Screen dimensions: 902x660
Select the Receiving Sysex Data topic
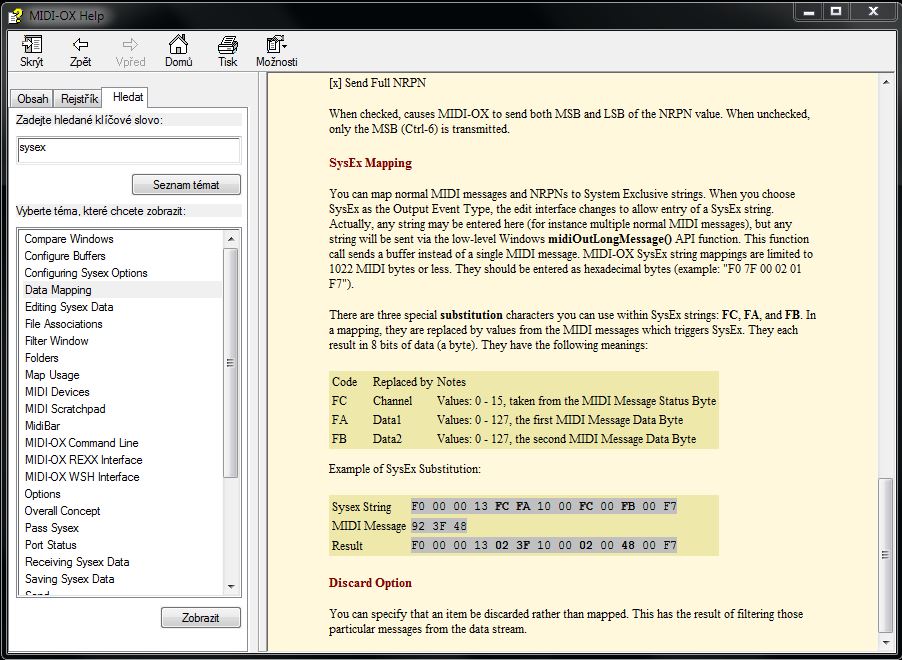coord(77,562)
